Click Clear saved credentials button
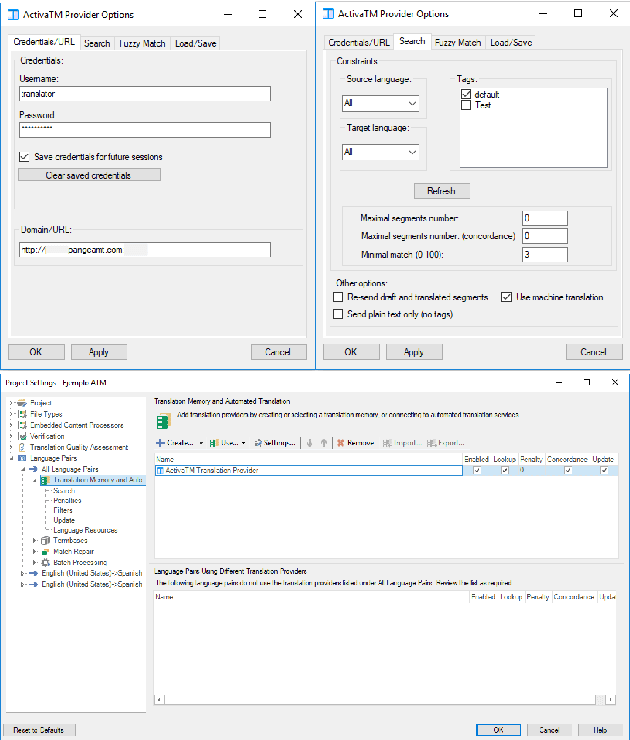630x740 pixels. (x=89, y=175)
